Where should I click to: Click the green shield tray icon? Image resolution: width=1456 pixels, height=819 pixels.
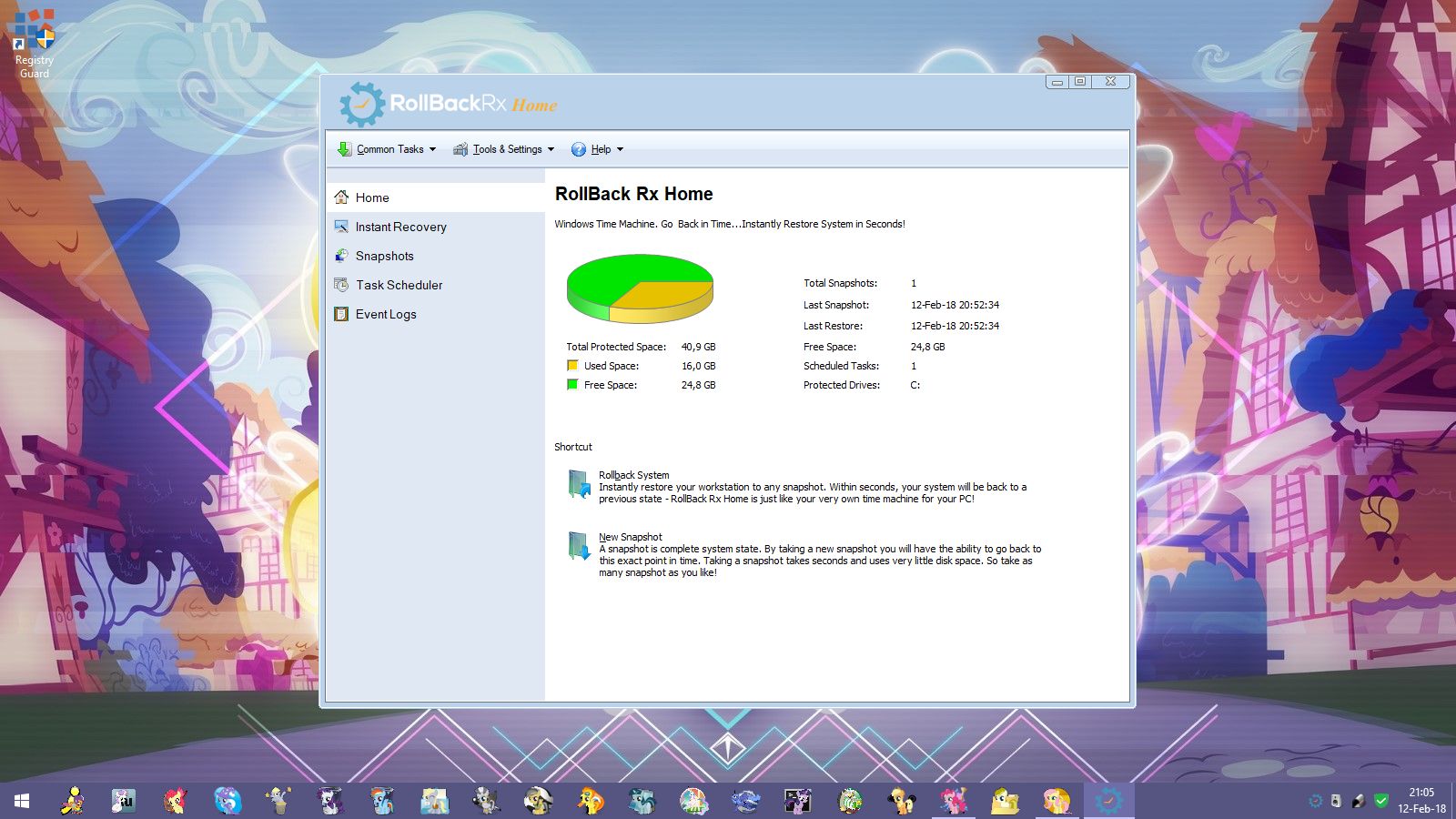1380,801
